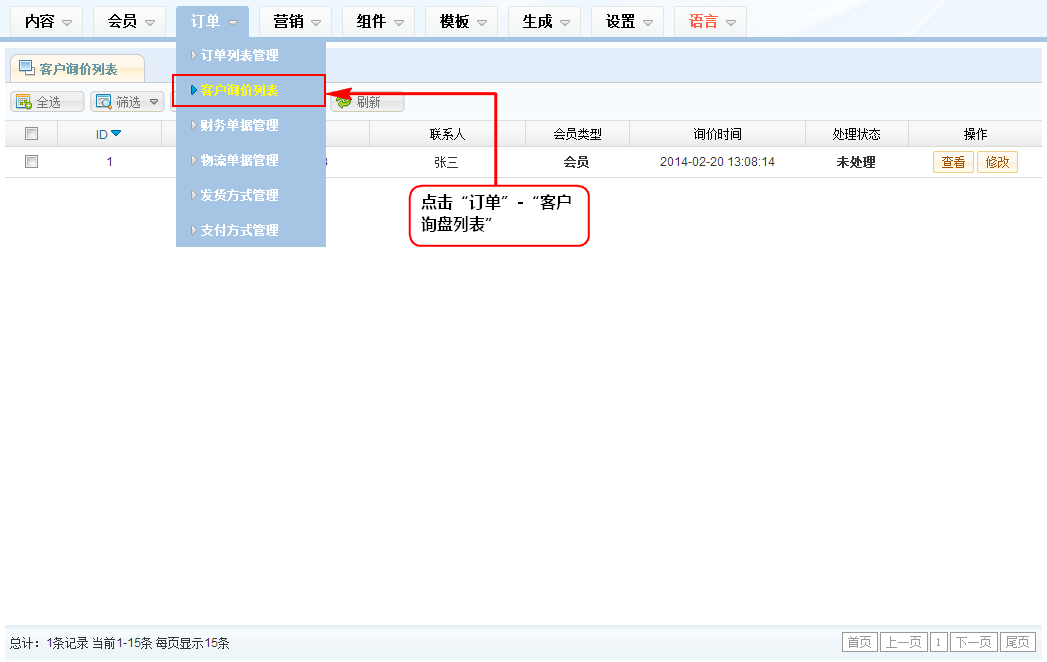The height and width of the screenshot is (662, 1047).
Task: Jump to 尾页 last page
Action: 1018,642
